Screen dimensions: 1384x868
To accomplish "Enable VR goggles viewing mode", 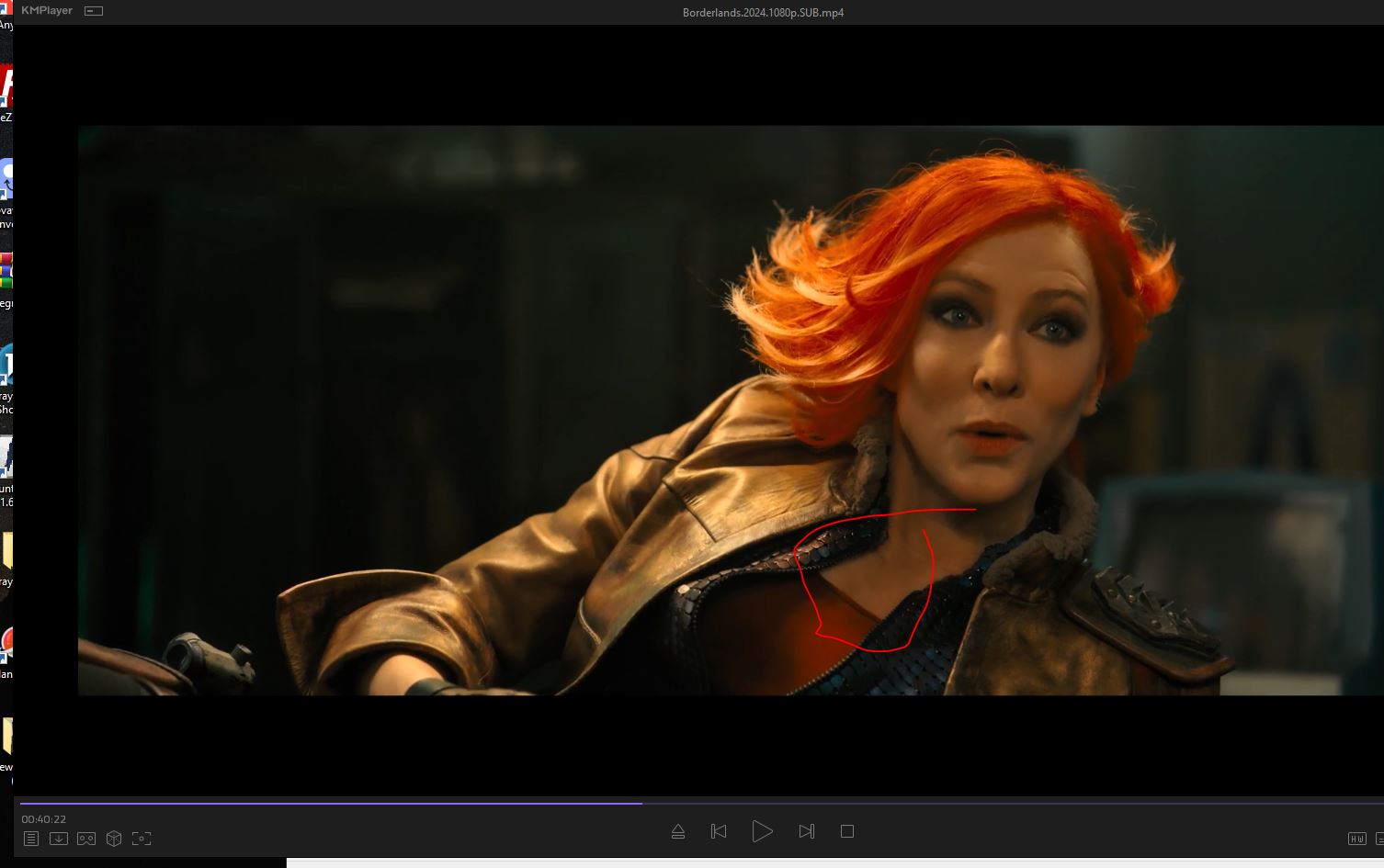I will 86,839.
